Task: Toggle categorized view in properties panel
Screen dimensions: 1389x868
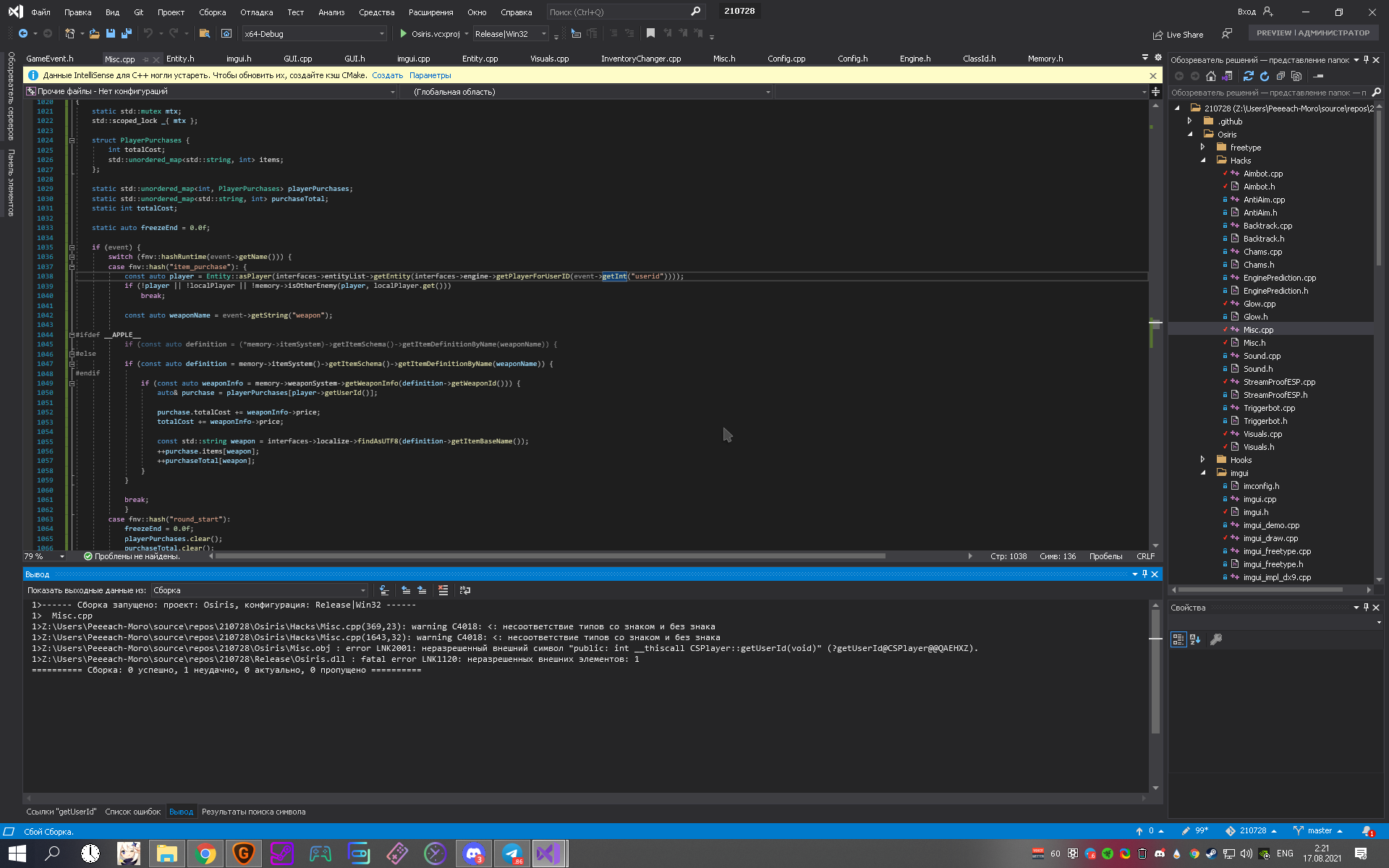Action: point(1178,639)
